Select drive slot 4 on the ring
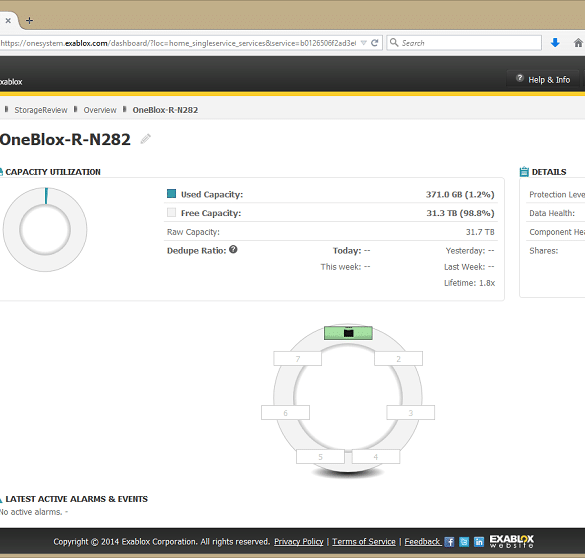585x558 pixels. point(376,457)
